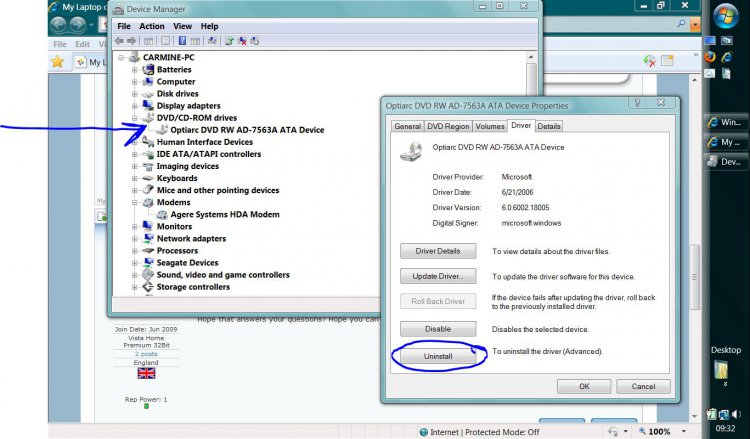750x439 pixels.
Task: Open the '2 posts' link on forum page
Action: click(x=146, y=354)
